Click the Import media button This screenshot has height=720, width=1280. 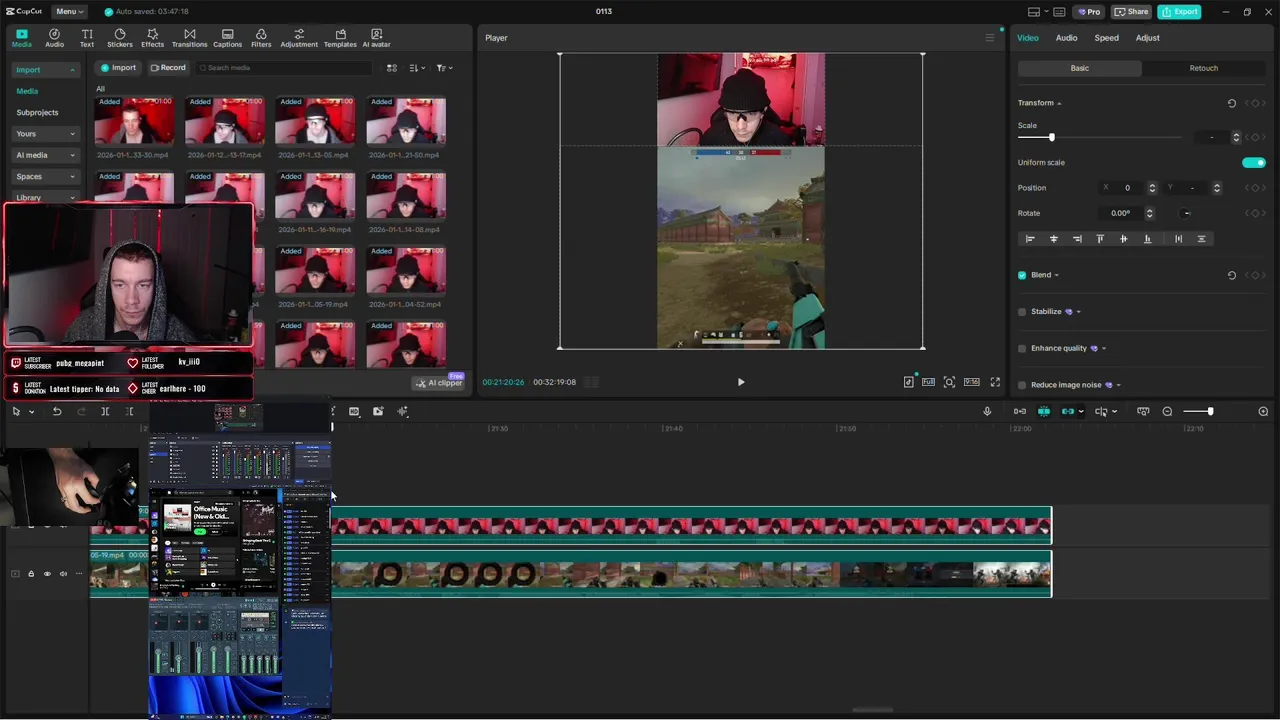pos(118,68)
